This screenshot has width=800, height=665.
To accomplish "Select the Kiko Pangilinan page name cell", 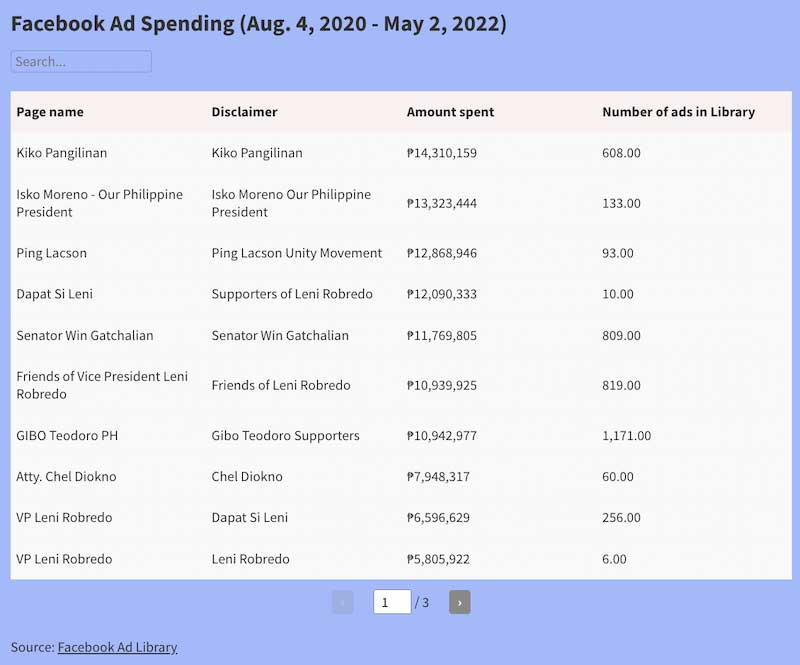I will [62, 153].
